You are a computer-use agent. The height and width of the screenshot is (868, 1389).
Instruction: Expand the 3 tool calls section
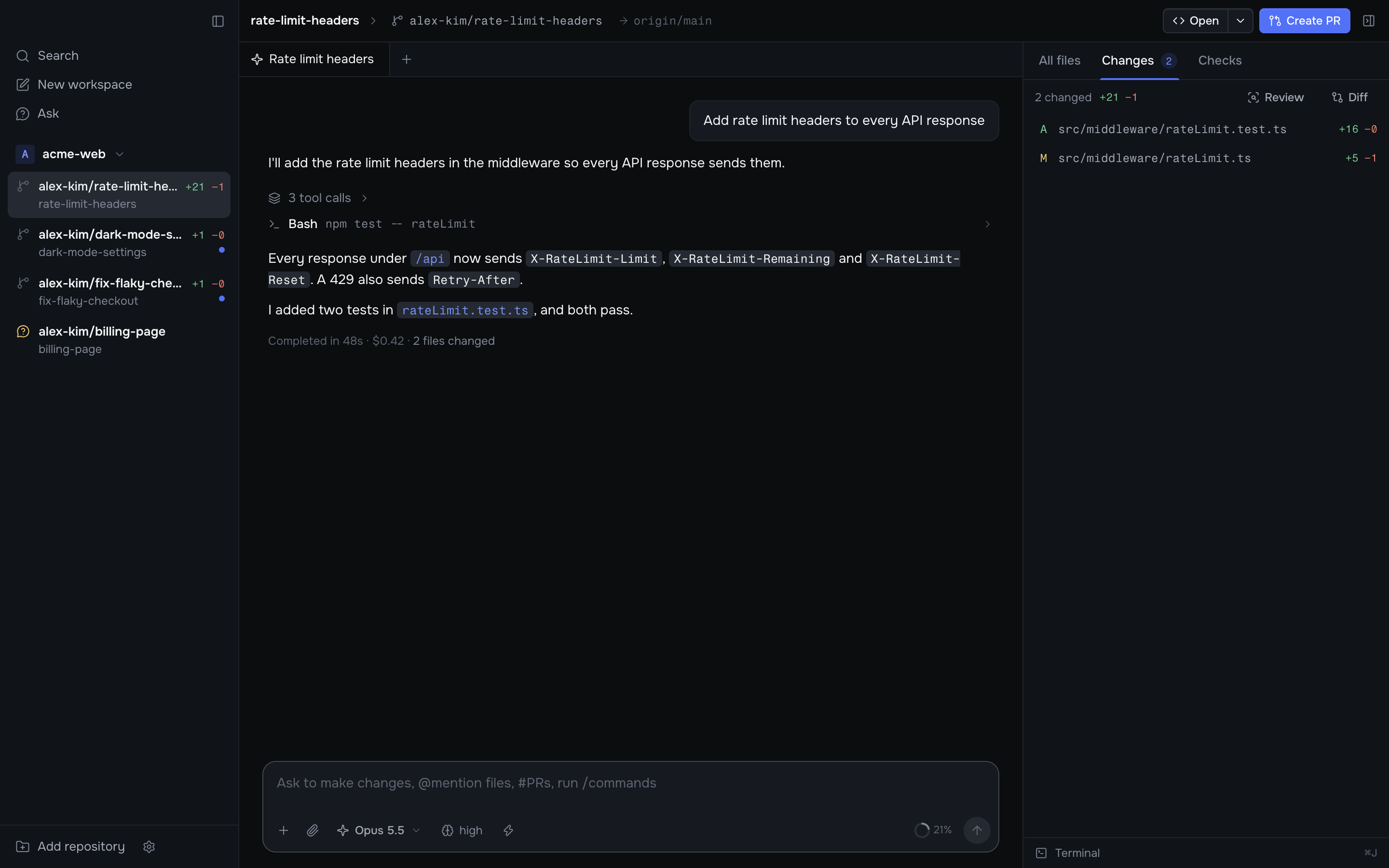[x=318, y=198]
